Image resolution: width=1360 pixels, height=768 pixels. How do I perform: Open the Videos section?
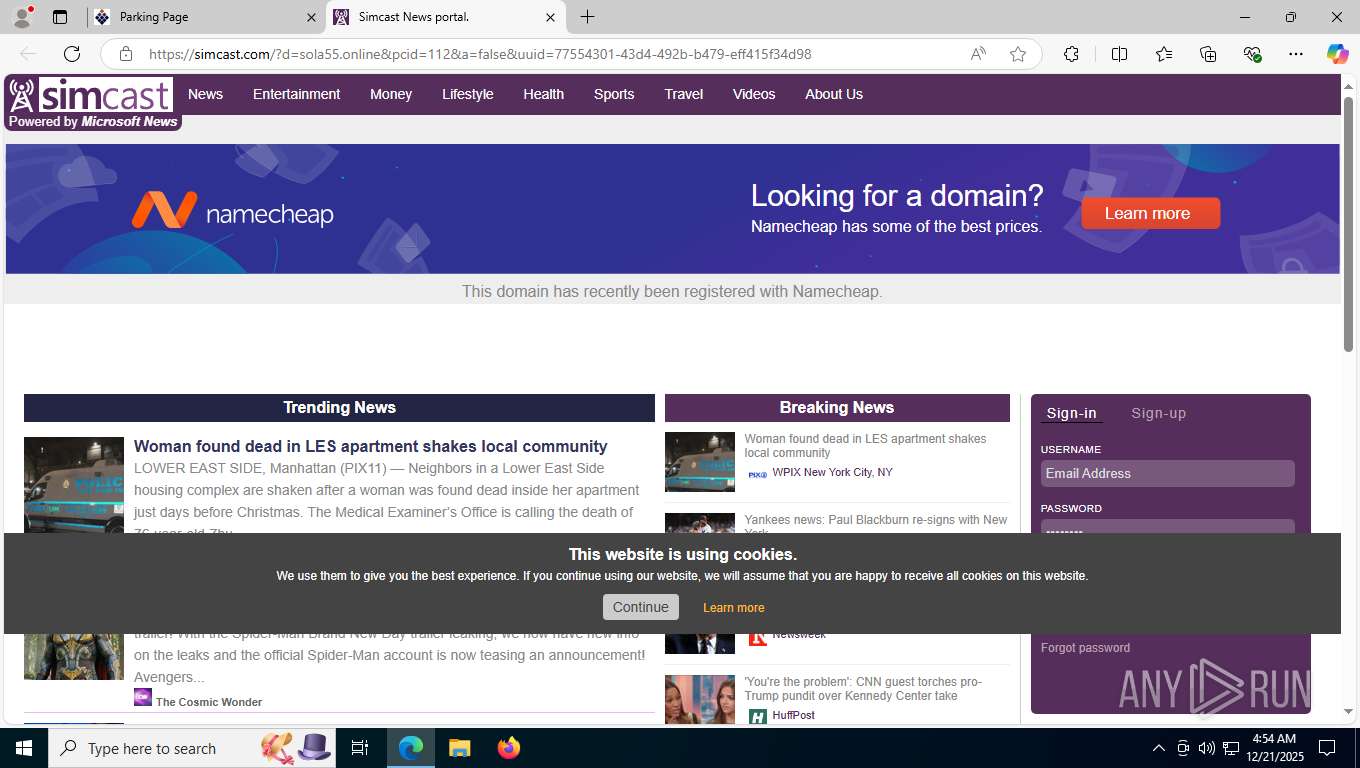[x=754, y=94]
